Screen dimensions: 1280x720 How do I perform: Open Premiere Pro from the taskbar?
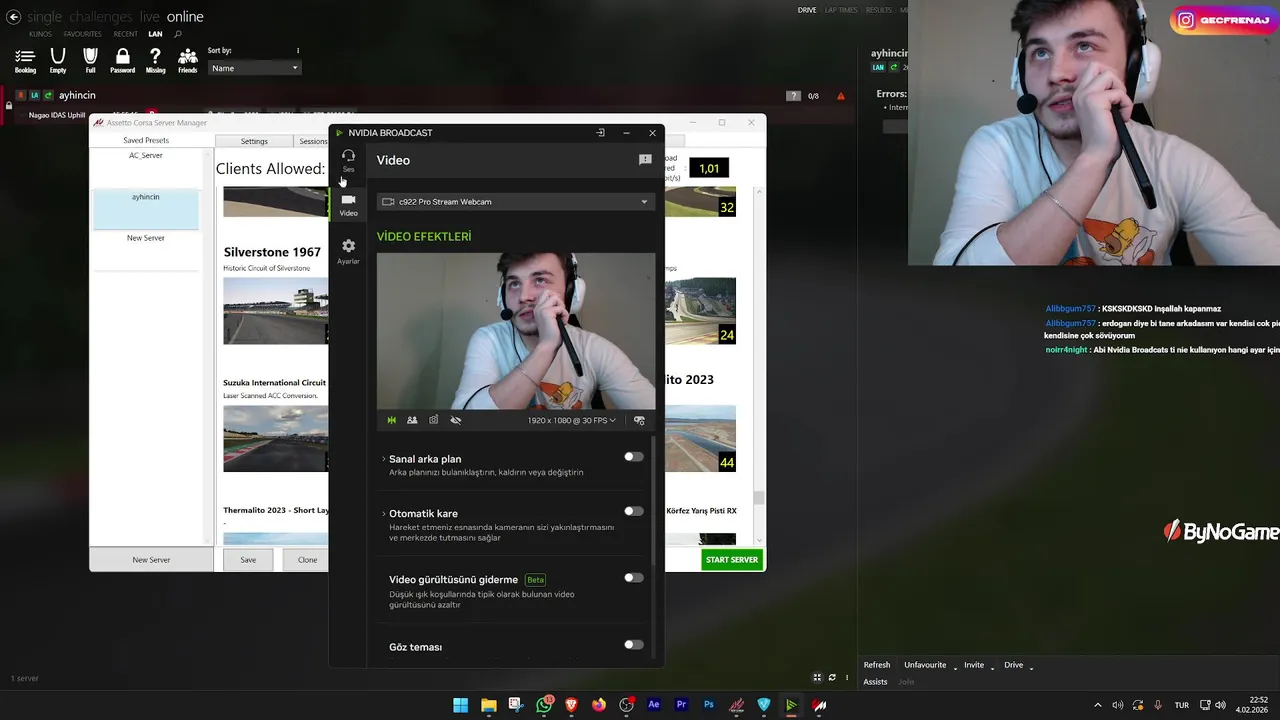click(x=682, y=705)
